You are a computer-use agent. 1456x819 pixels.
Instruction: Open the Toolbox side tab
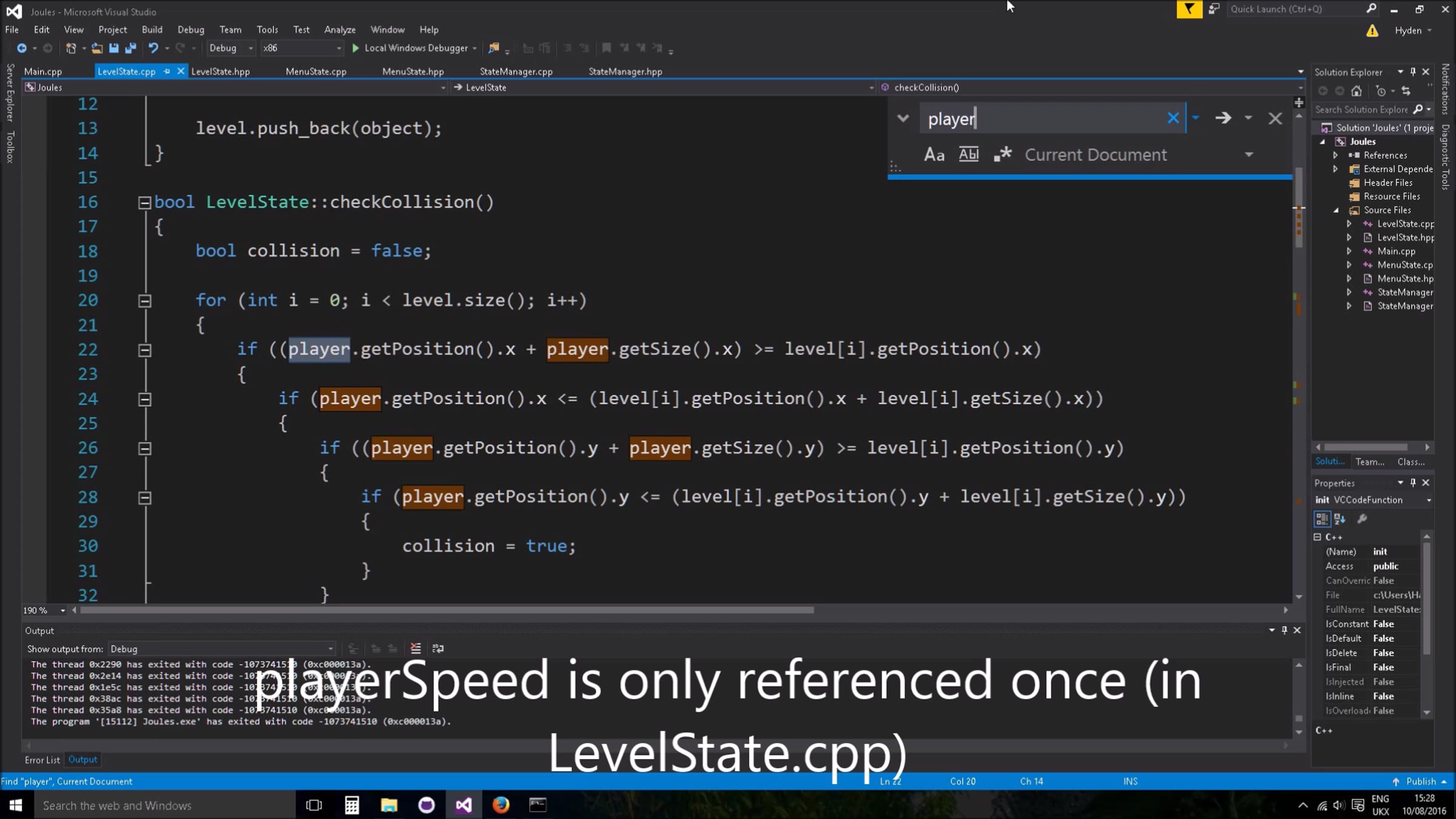point(10,147)
